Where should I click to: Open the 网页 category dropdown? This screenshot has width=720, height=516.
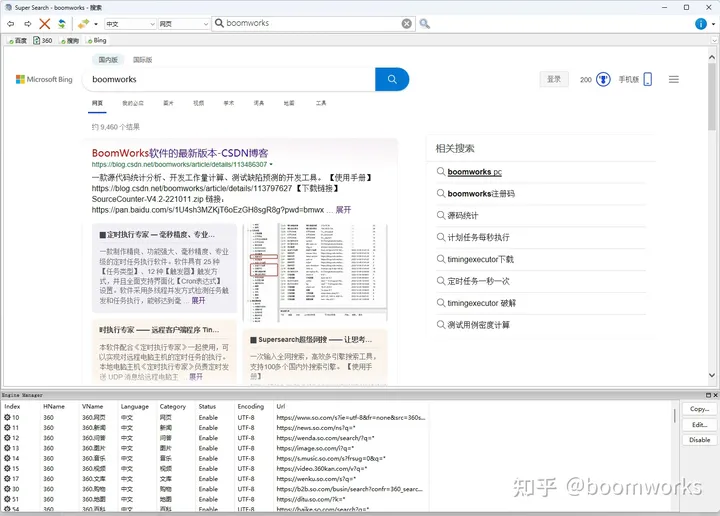[184, 24]
